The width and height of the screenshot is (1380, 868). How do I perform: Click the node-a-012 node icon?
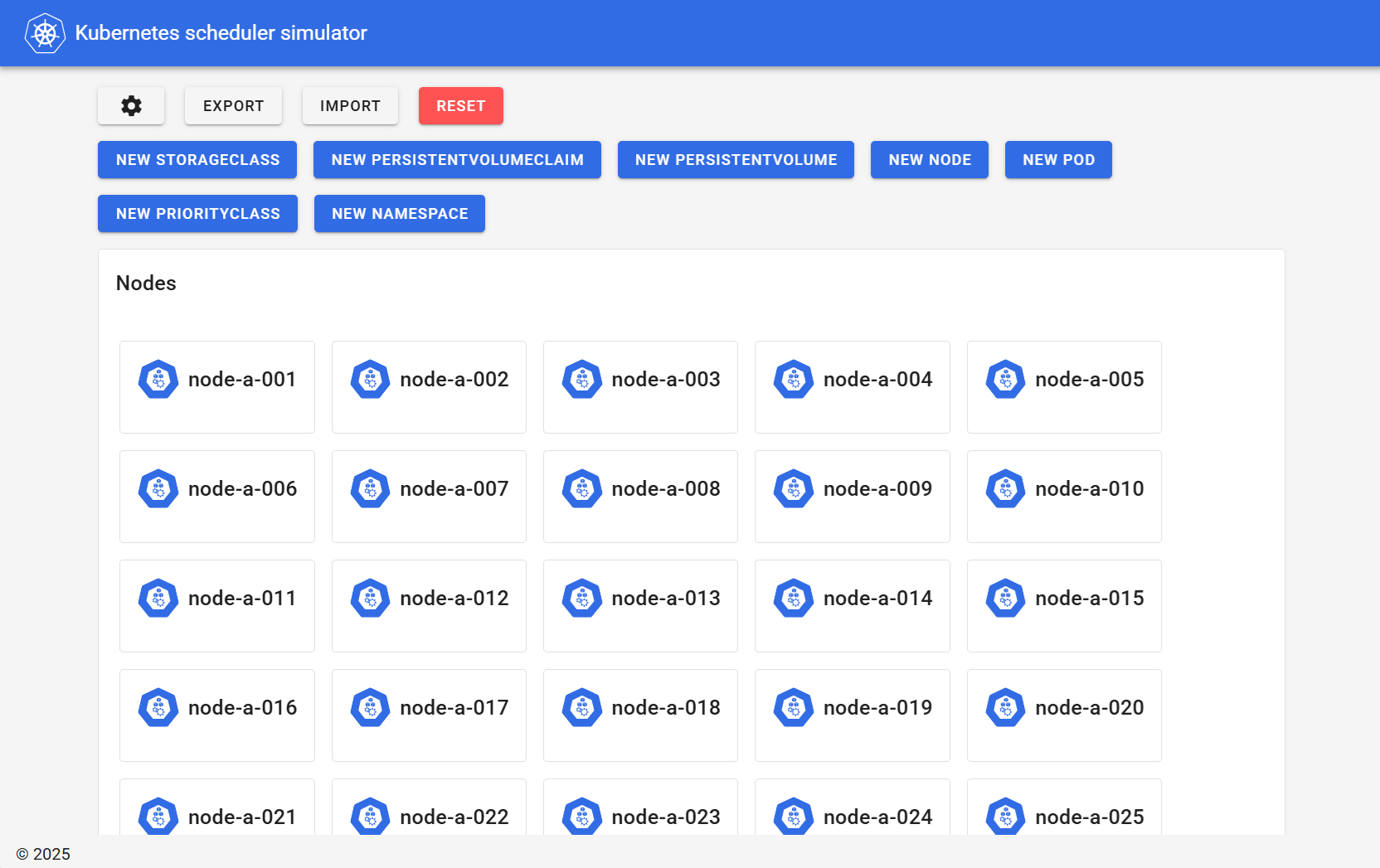click(370, 599)
